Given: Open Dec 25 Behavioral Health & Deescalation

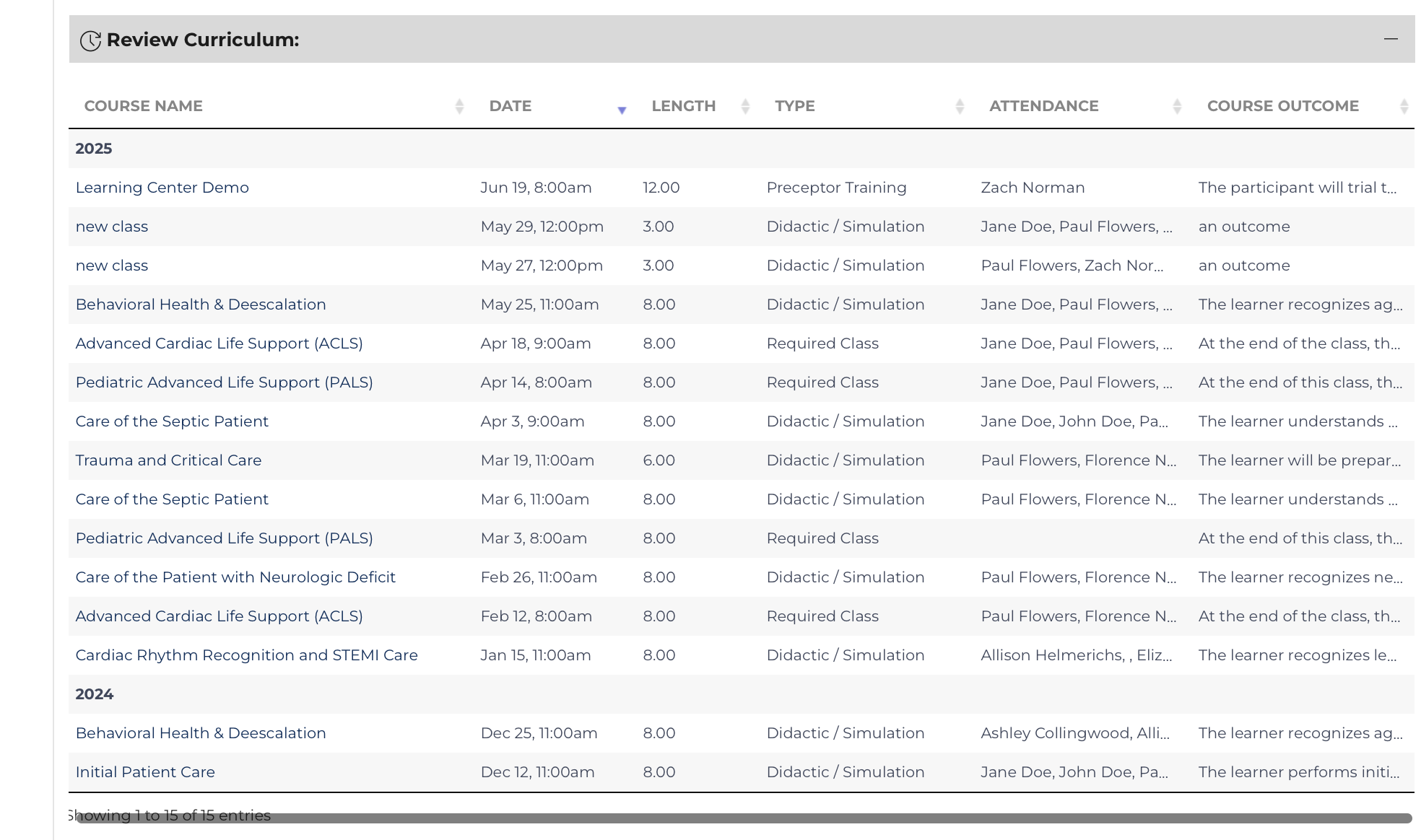Looking at the screenshot, I should point(201,733).
